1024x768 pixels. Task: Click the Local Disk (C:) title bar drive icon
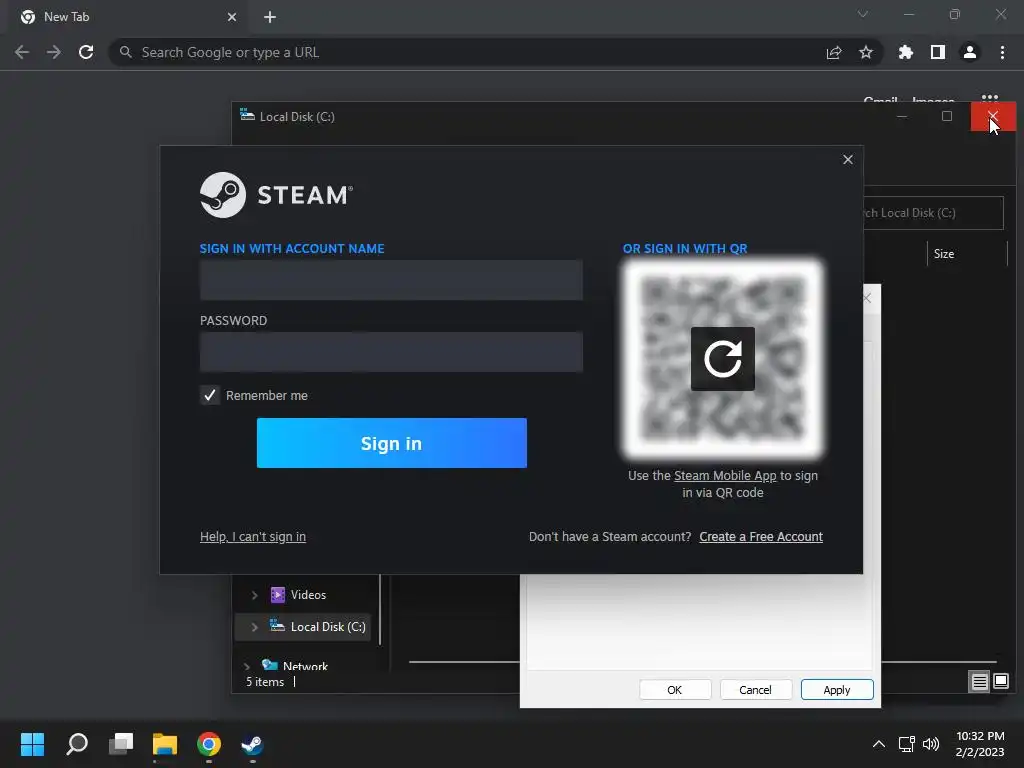click(247, 116)
